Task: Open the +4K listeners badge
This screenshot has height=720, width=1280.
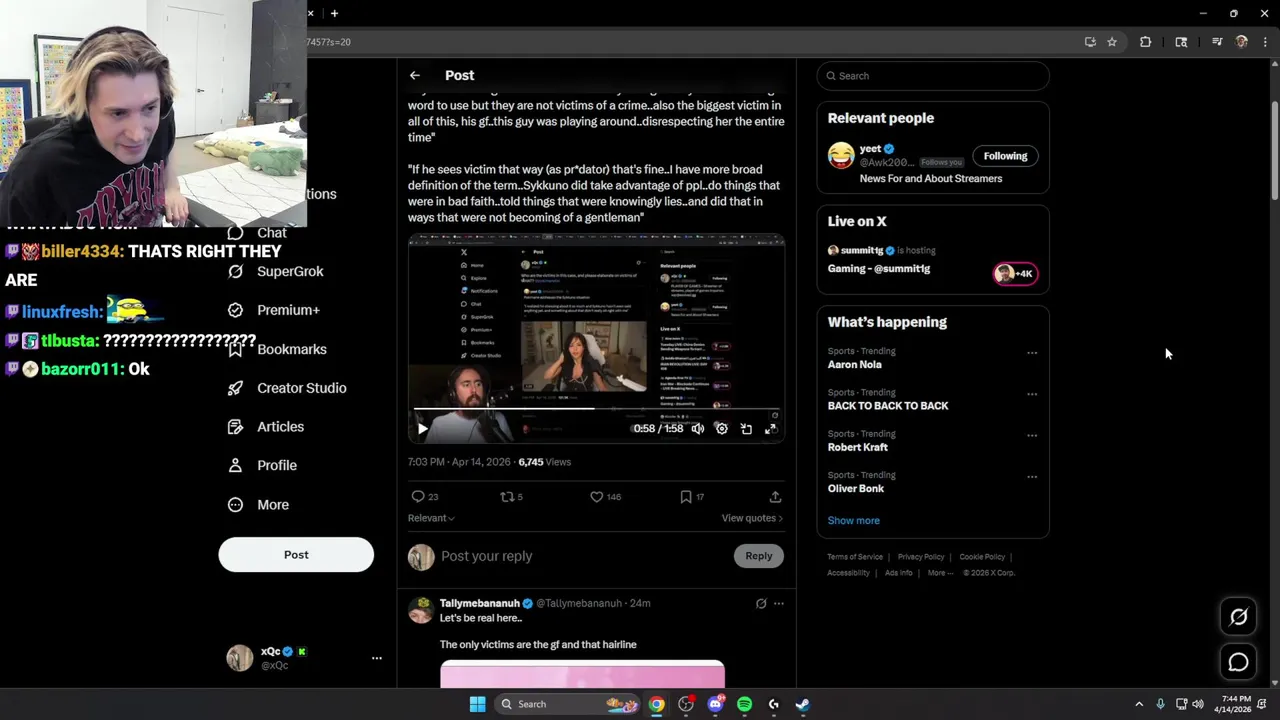Action: coord(1015,274)
